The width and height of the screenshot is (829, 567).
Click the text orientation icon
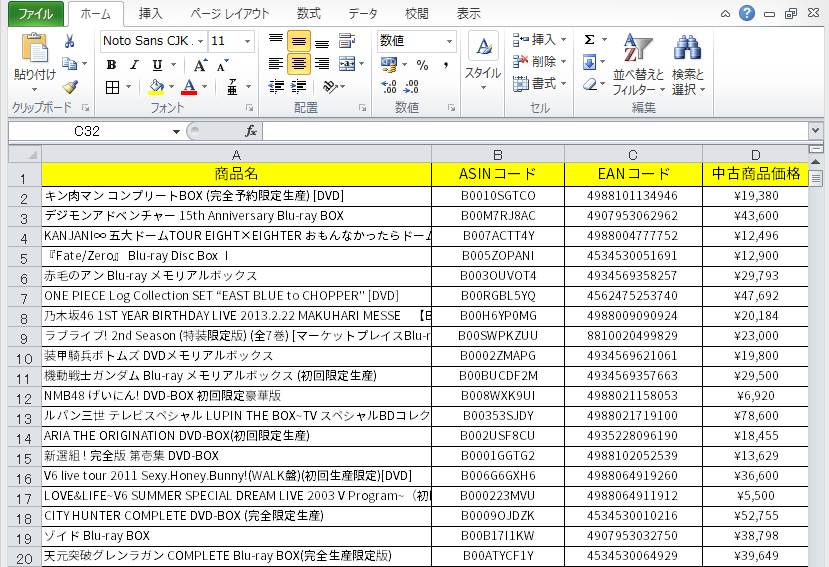click(330, 86)
